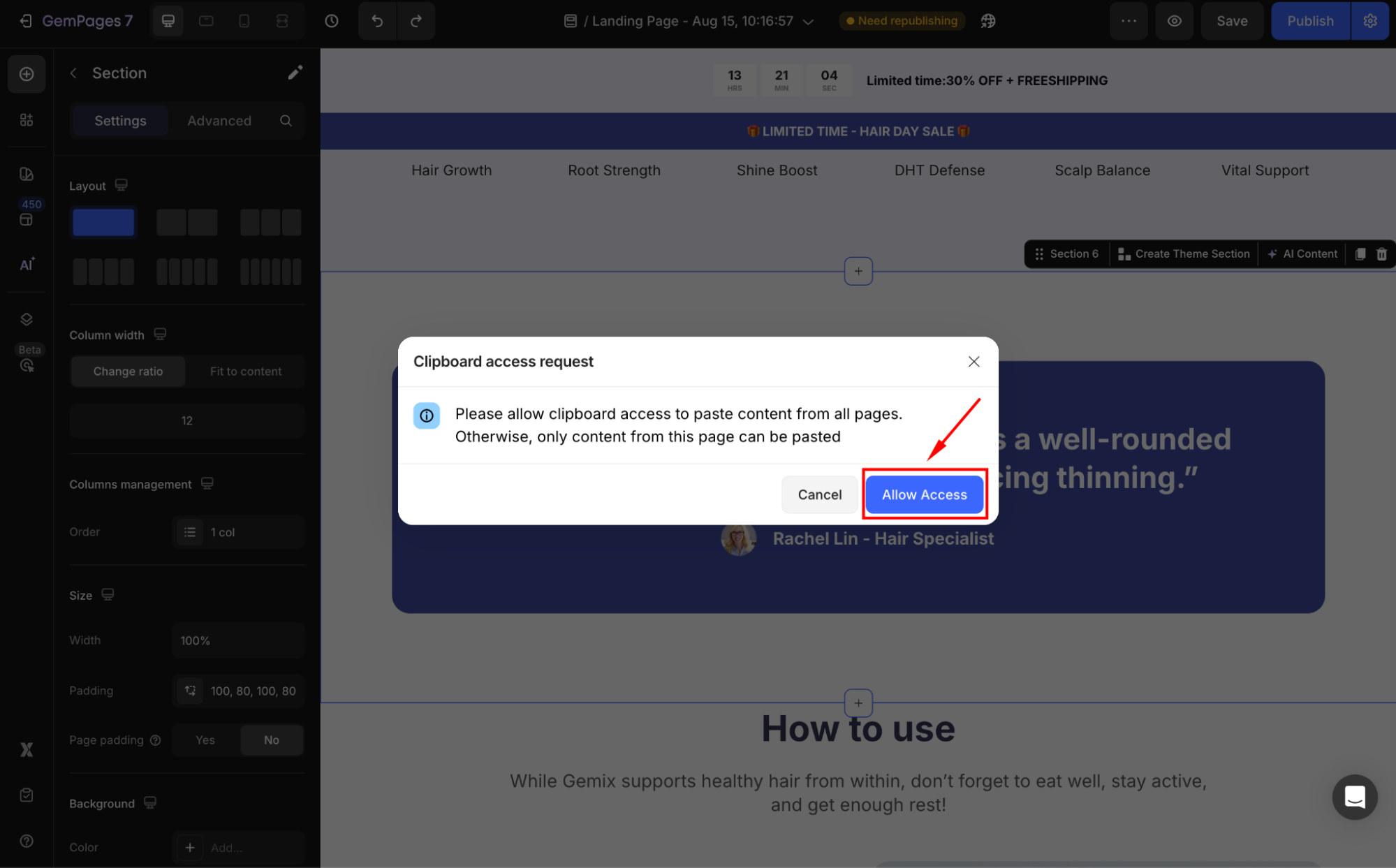Screen dimensions: 1396x868
Task: Select the Settings tab
Action: point(120,121)
